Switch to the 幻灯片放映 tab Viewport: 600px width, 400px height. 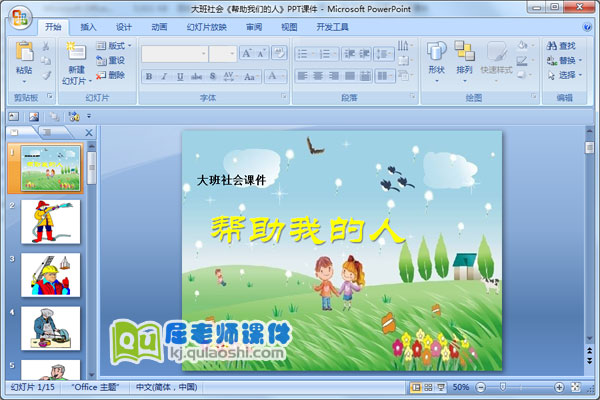pyautogui.click(x=207, y=27)
